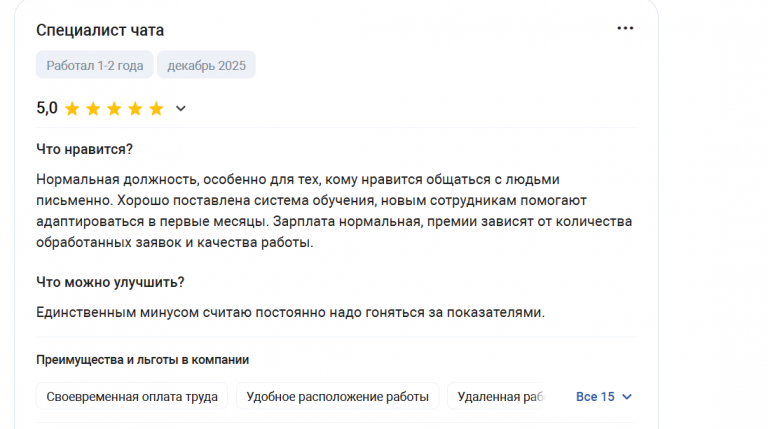This screenshot has width=768, height=429.
Task: Open the three-dots menu of the review
Action: coord(625,28)
